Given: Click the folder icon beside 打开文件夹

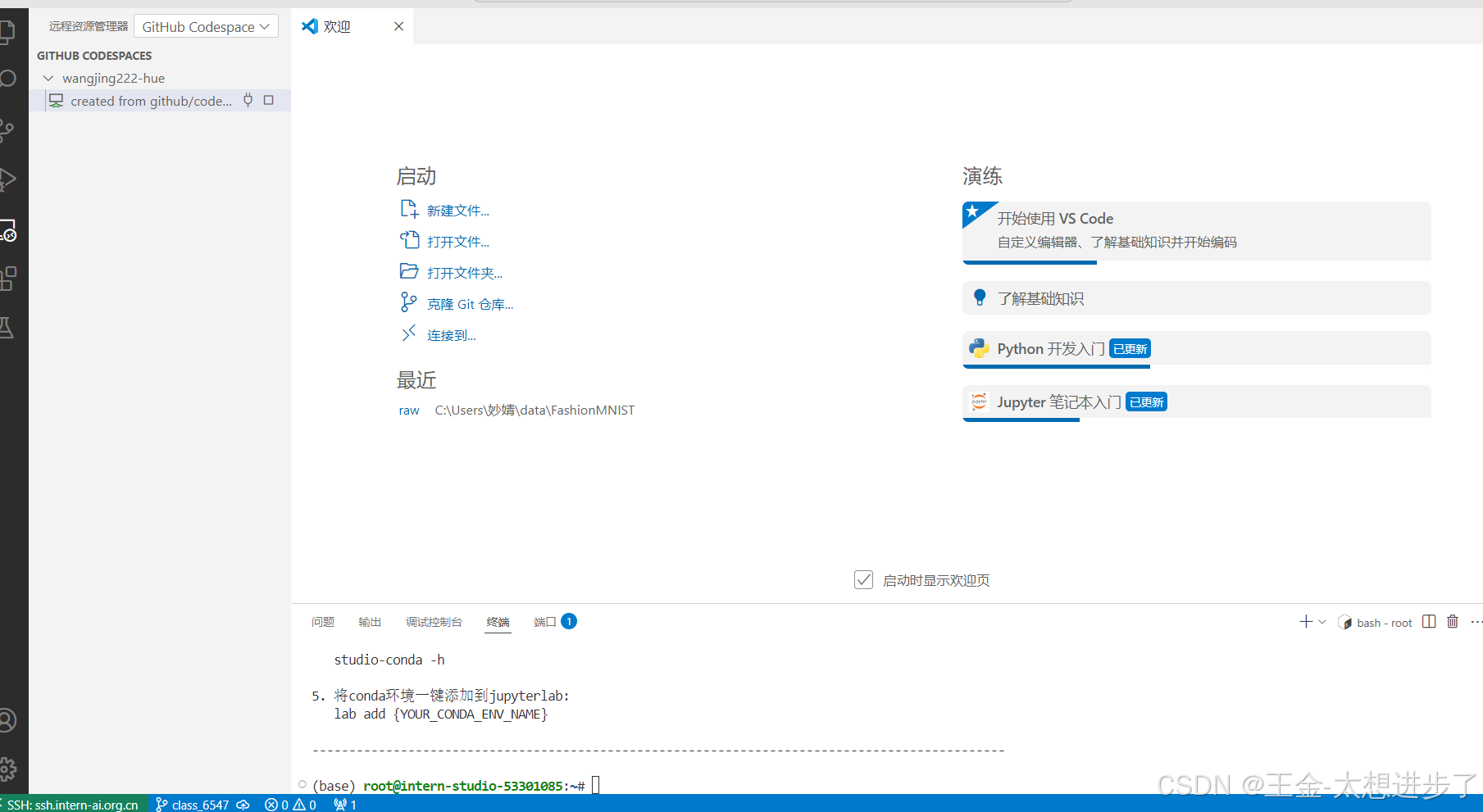Looking at the screenshot, I should (x=409, y=271).
